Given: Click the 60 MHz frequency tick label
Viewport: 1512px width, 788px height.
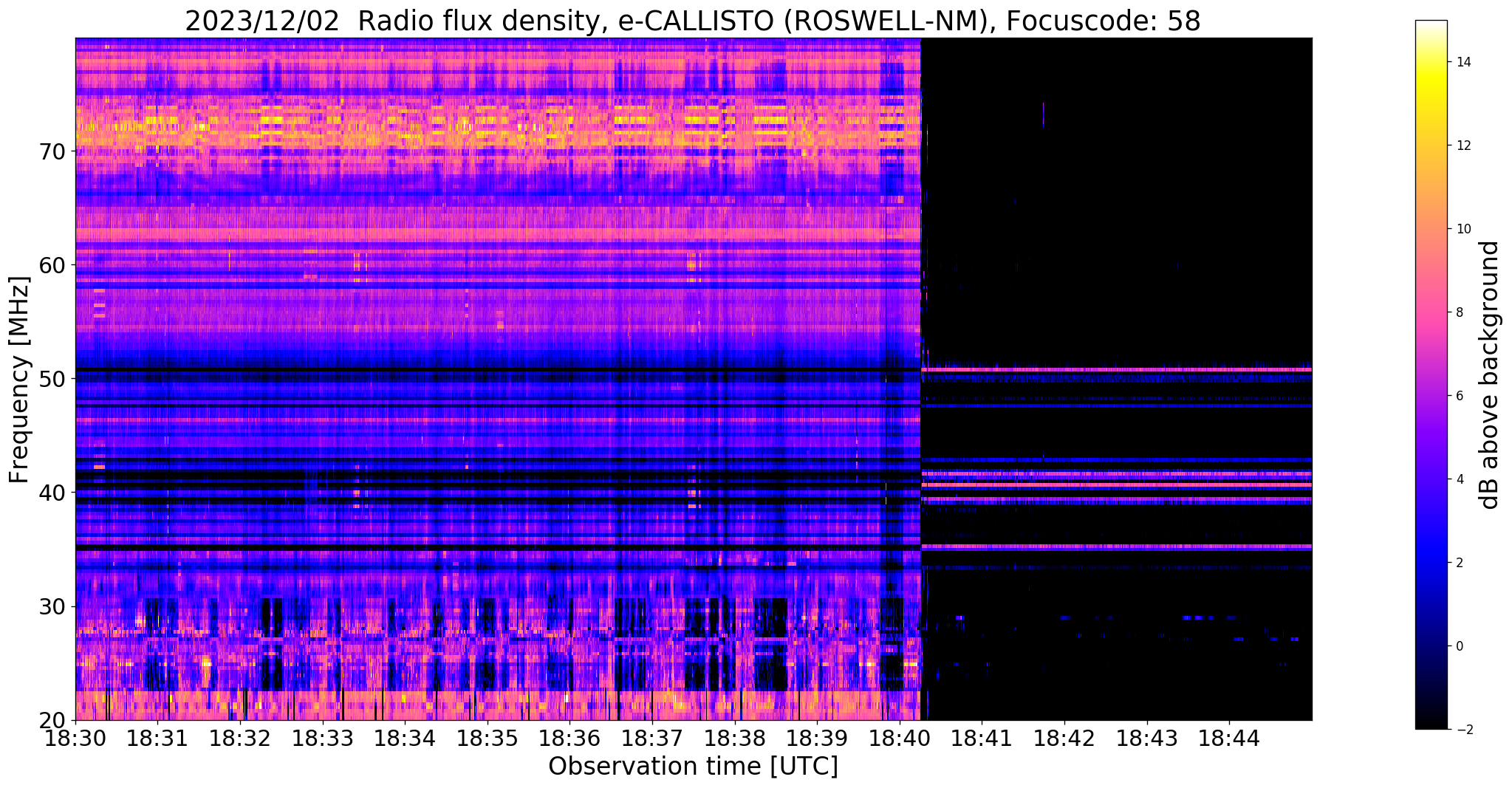Looking at the screenshot, I should [53, 265].
